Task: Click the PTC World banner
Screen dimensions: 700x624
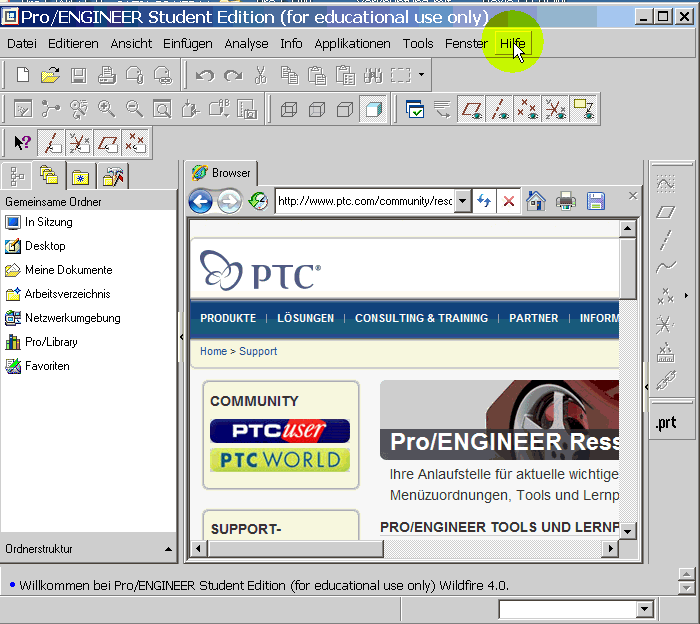Action: [x=280, y=460]
